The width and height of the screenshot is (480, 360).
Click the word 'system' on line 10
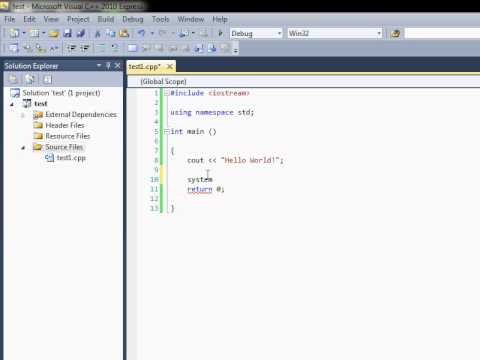200,180
